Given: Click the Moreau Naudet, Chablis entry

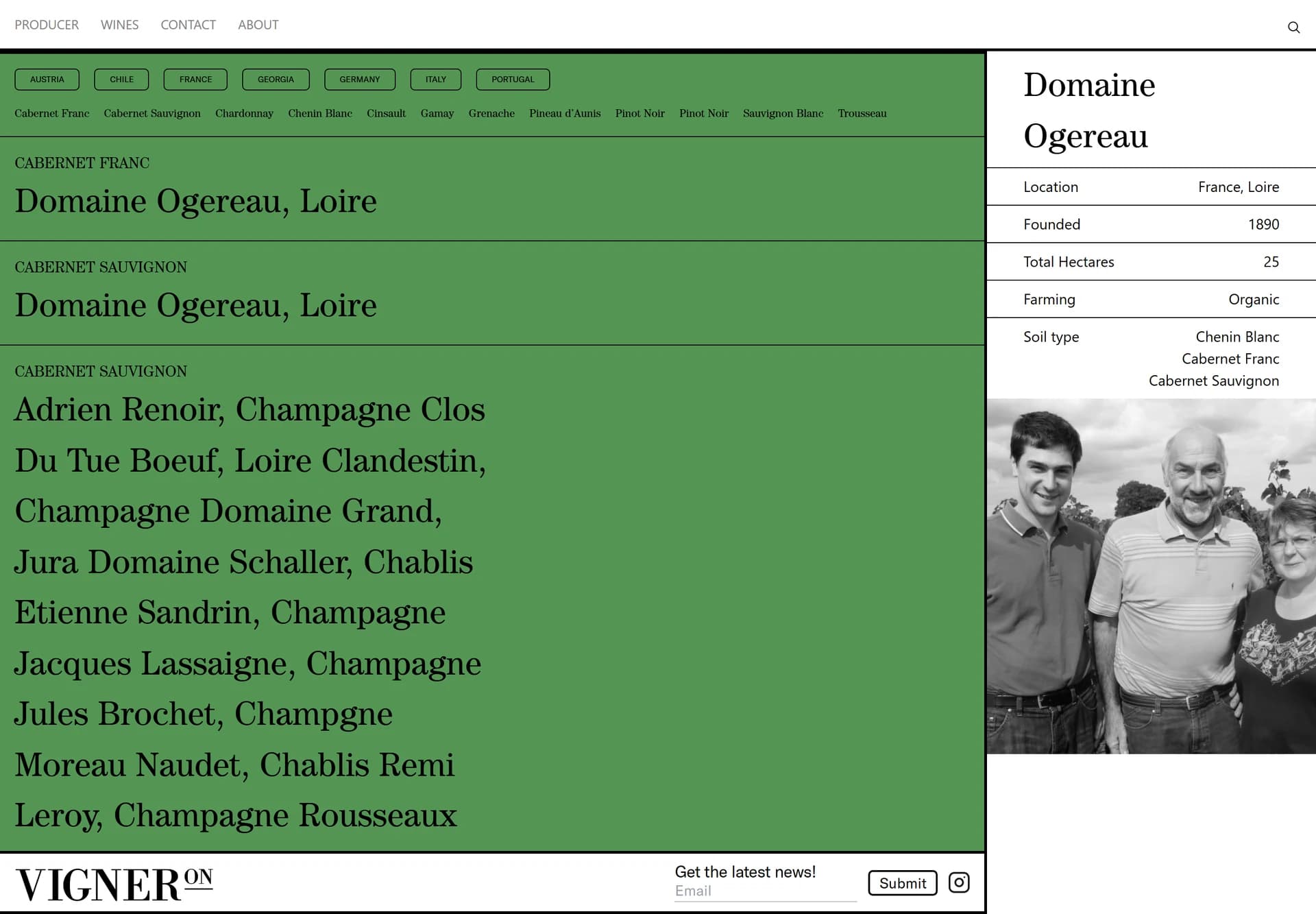Looking at the screenshot, I should (x=193, y=765).
